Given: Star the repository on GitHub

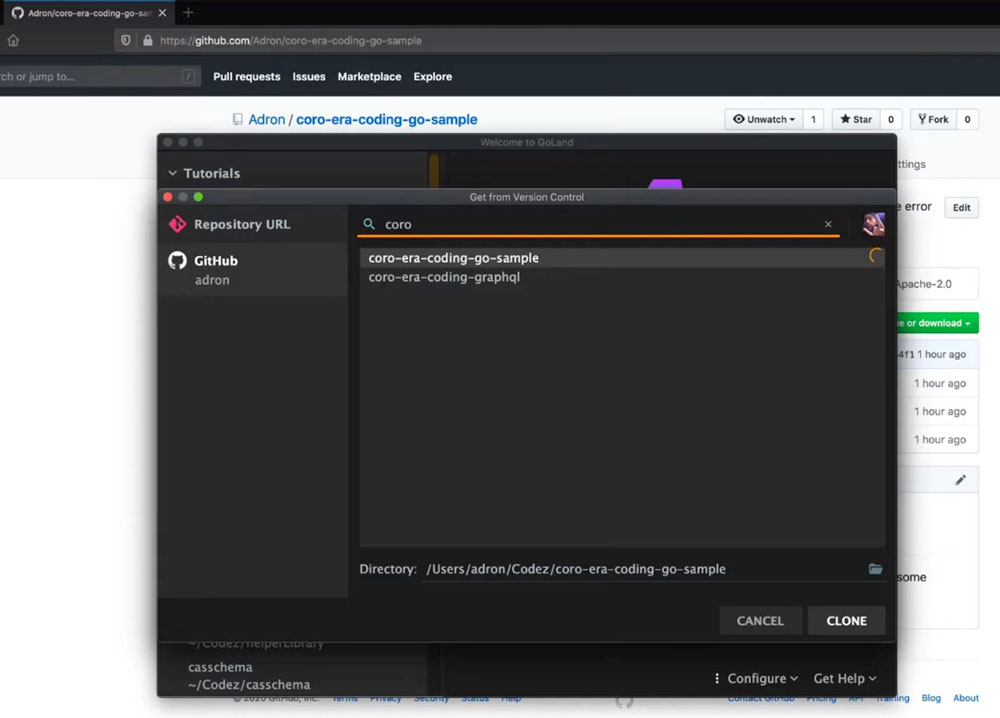Looking at the screenshot, I should point(856,119).
